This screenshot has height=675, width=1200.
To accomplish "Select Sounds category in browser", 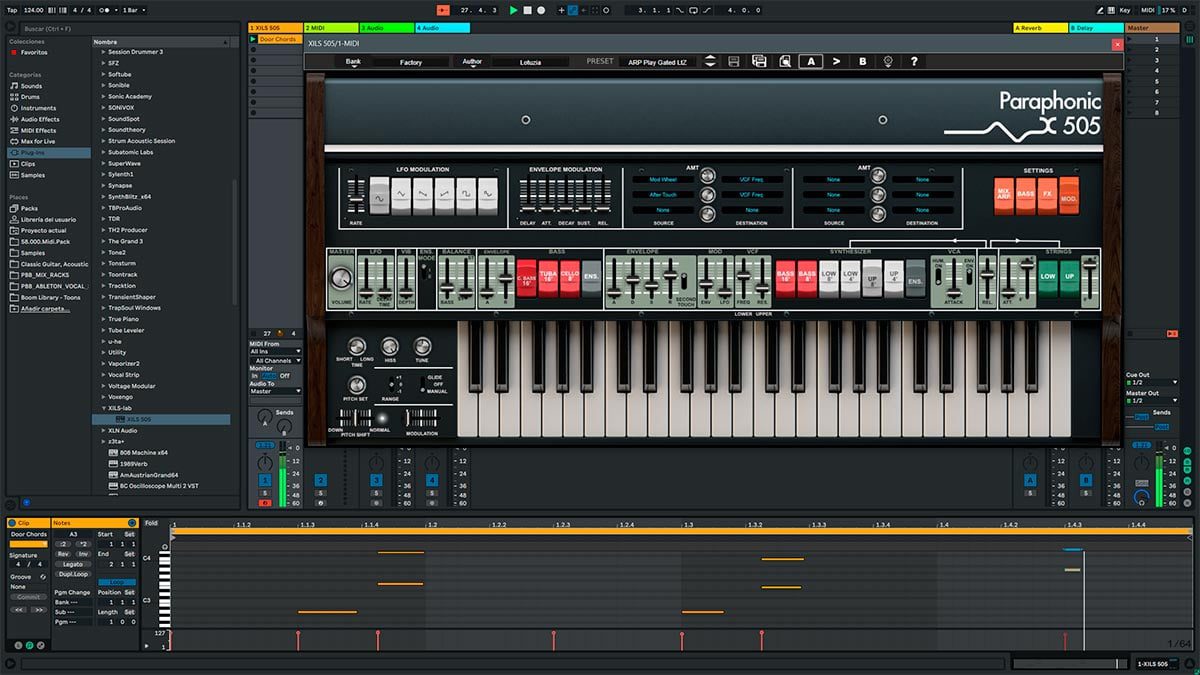I will coord(31,86).
